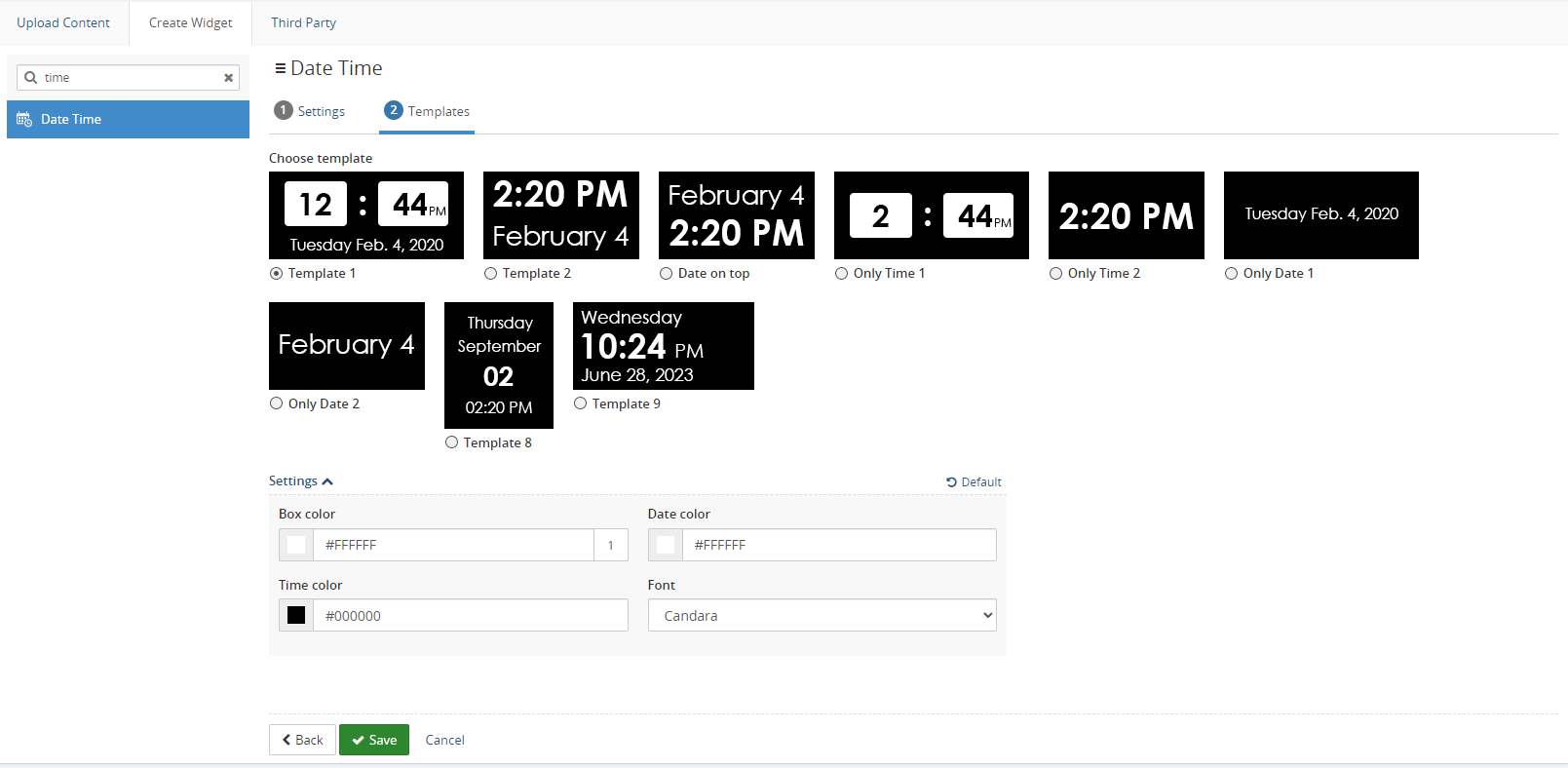The image size is (1568, 768).
Task: Click the step 2 circle badge
Action: [x=394, y=110]
